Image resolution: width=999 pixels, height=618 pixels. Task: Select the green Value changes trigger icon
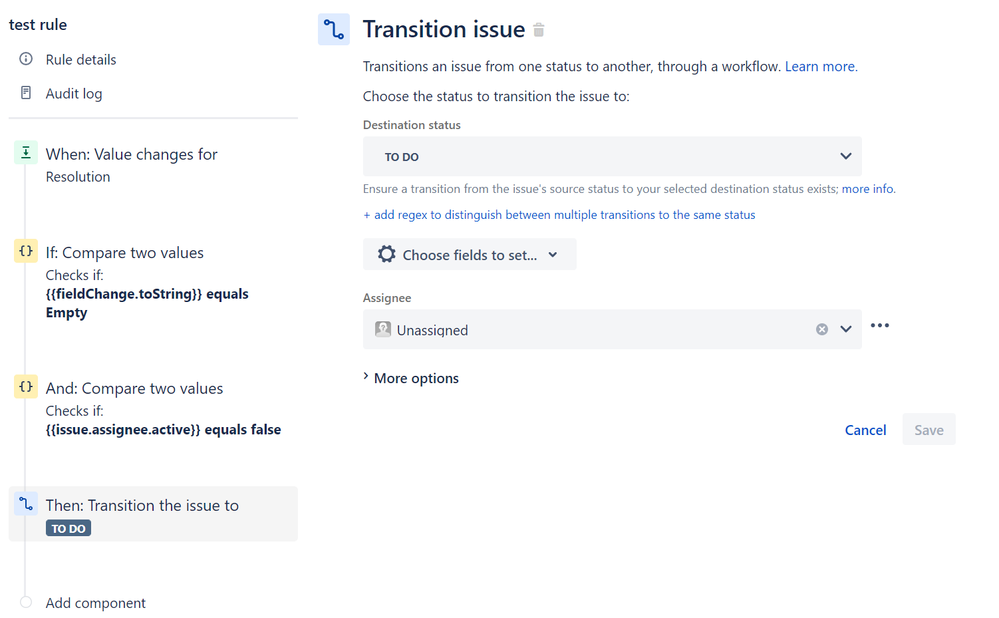[x=25, y=153]
